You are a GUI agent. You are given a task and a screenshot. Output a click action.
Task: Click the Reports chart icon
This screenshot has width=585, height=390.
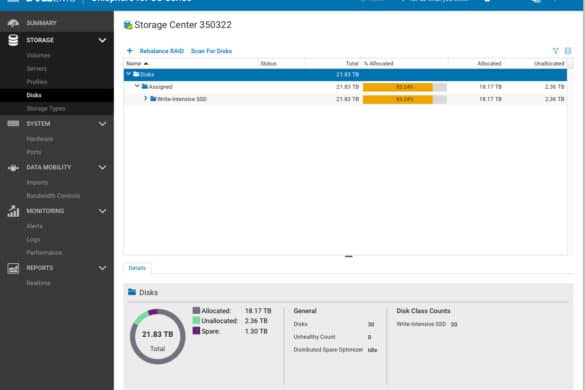(13, 268)
